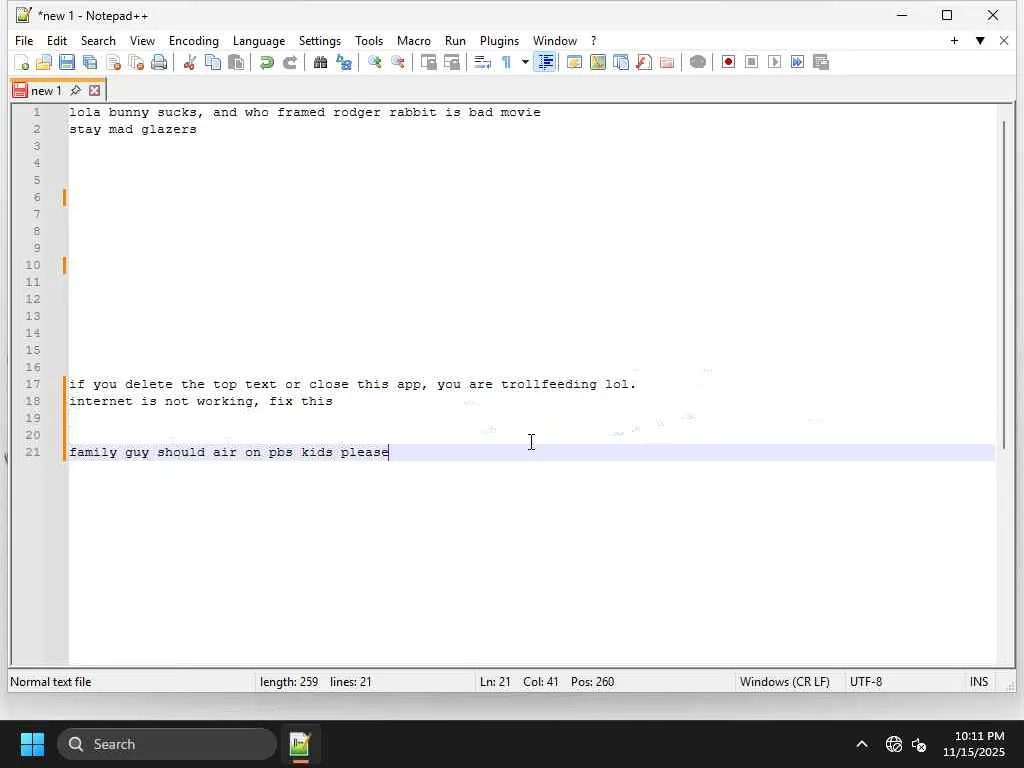The width and height of the screenshot is (1024, 768).
Task: Click the Close All toolbar icon
Action: coord(136,63)
